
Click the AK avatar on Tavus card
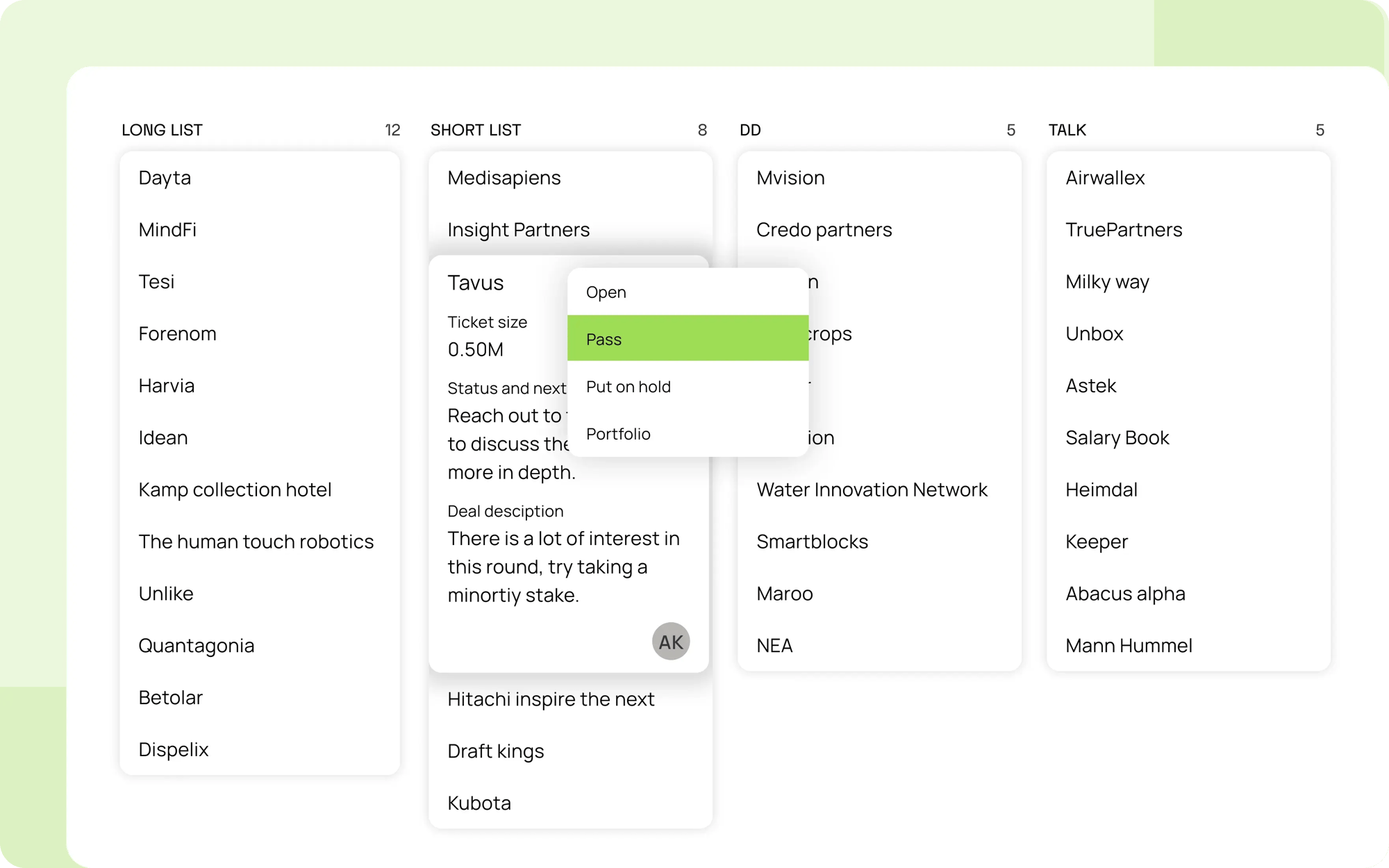click(x=670, y=641)
